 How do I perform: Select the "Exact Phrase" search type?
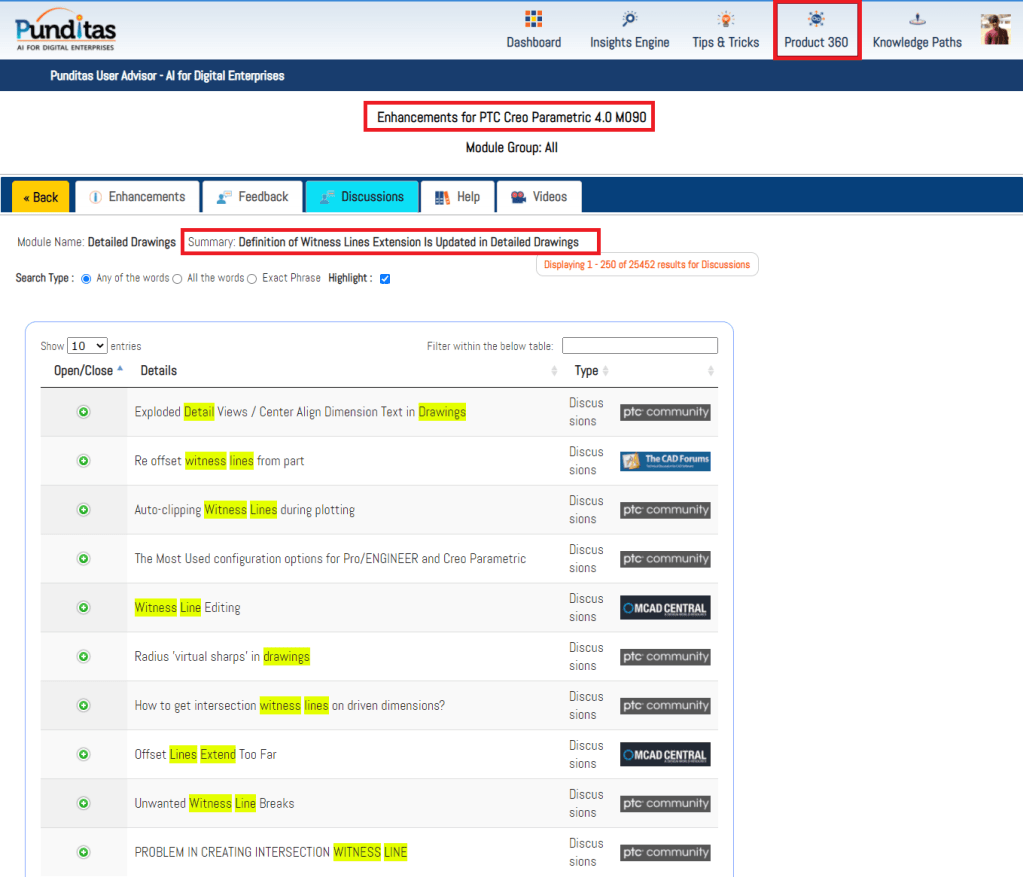pos(252,278)
